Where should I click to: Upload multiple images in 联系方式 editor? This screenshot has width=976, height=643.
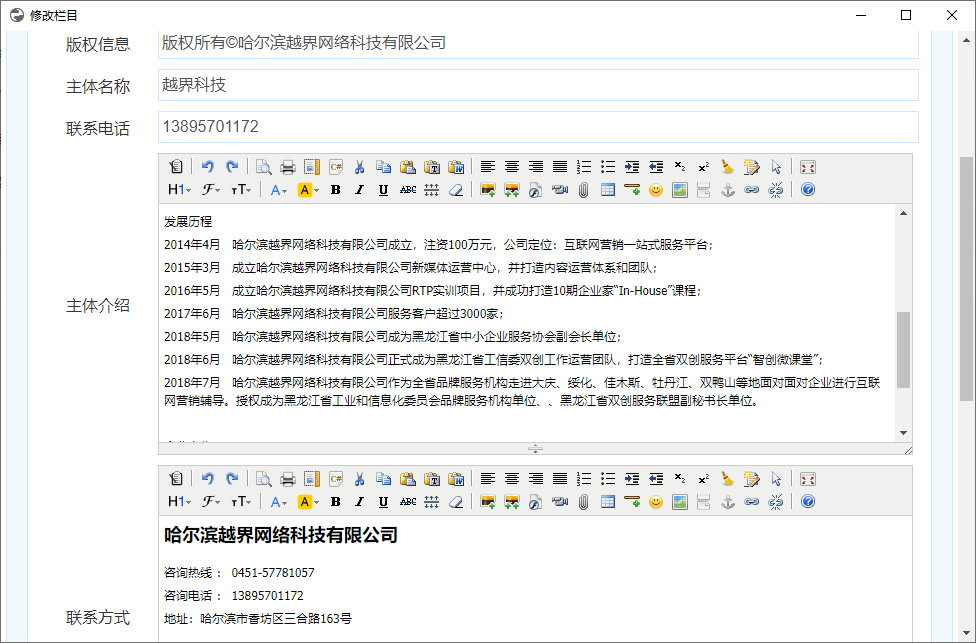(512, 502)
